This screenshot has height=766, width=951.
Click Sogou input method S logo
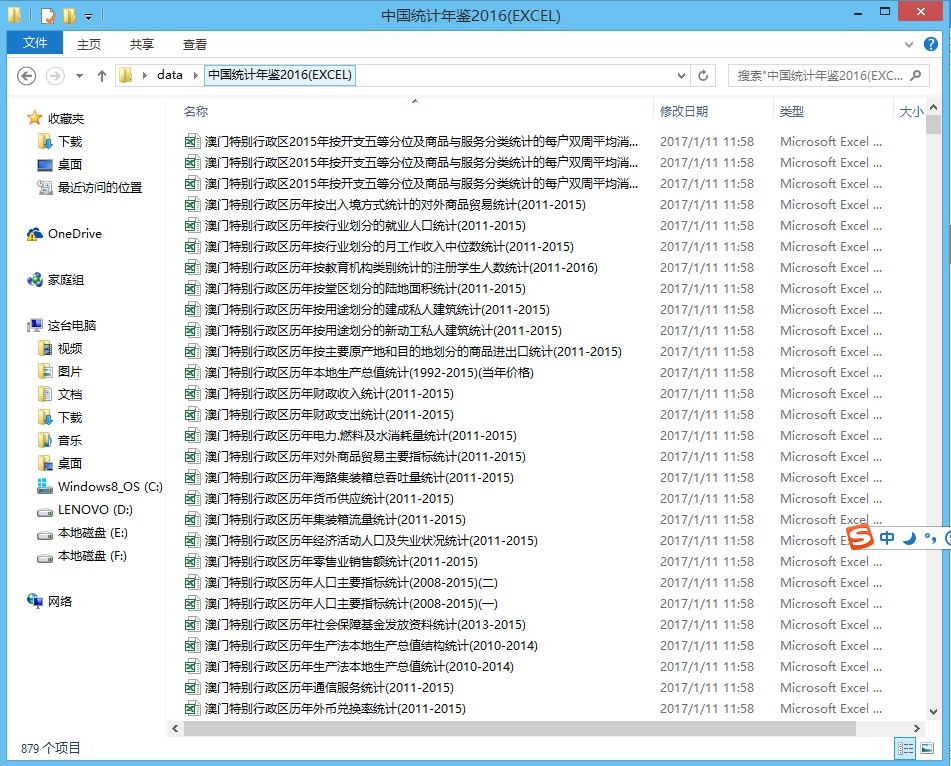click(x=859, y=537)
